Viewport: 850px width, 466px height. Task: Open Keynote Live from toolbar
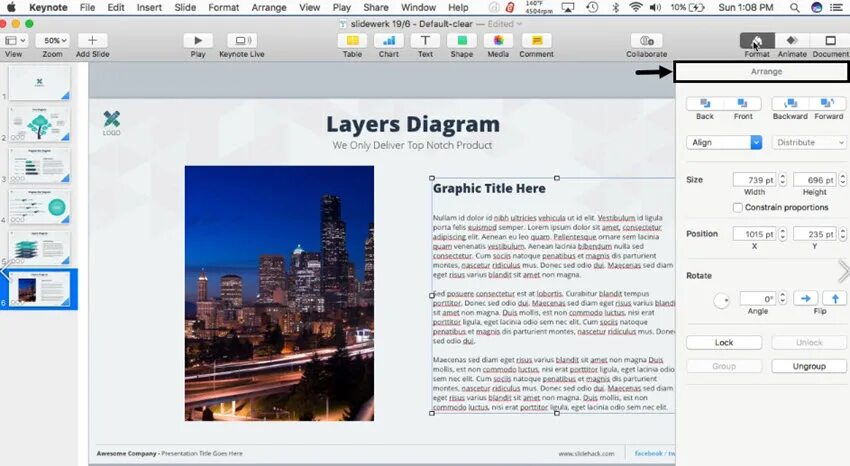pos(242,41)
